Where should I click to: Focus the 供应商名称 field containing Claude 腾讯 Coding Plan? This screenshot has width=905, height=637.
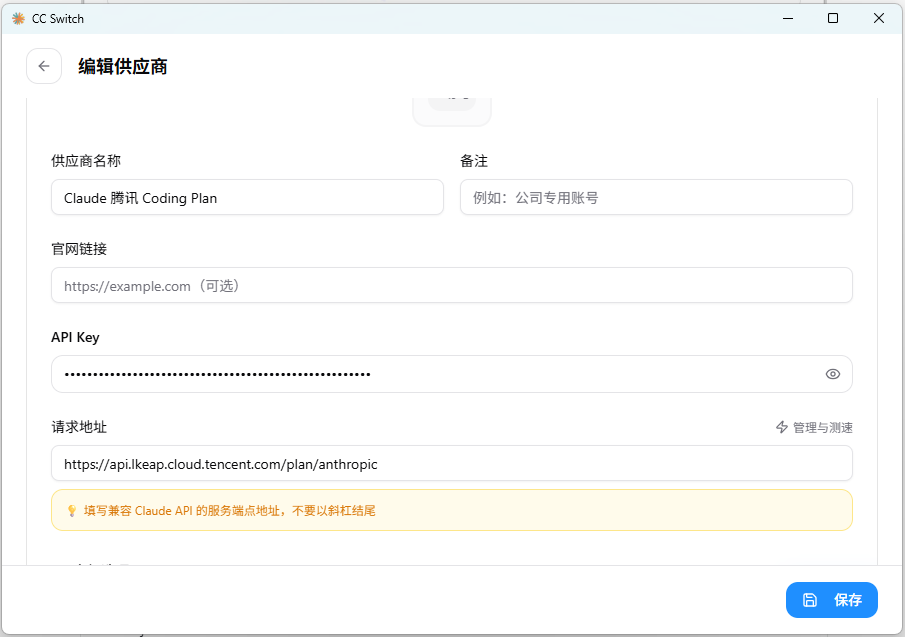(x=247, y=198)
